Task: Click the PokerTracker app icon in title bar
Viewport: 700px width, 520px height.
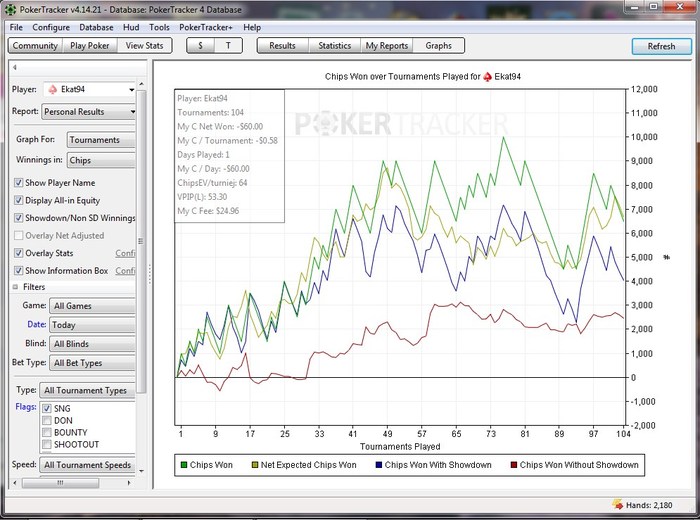Action: tap(10, 9)
